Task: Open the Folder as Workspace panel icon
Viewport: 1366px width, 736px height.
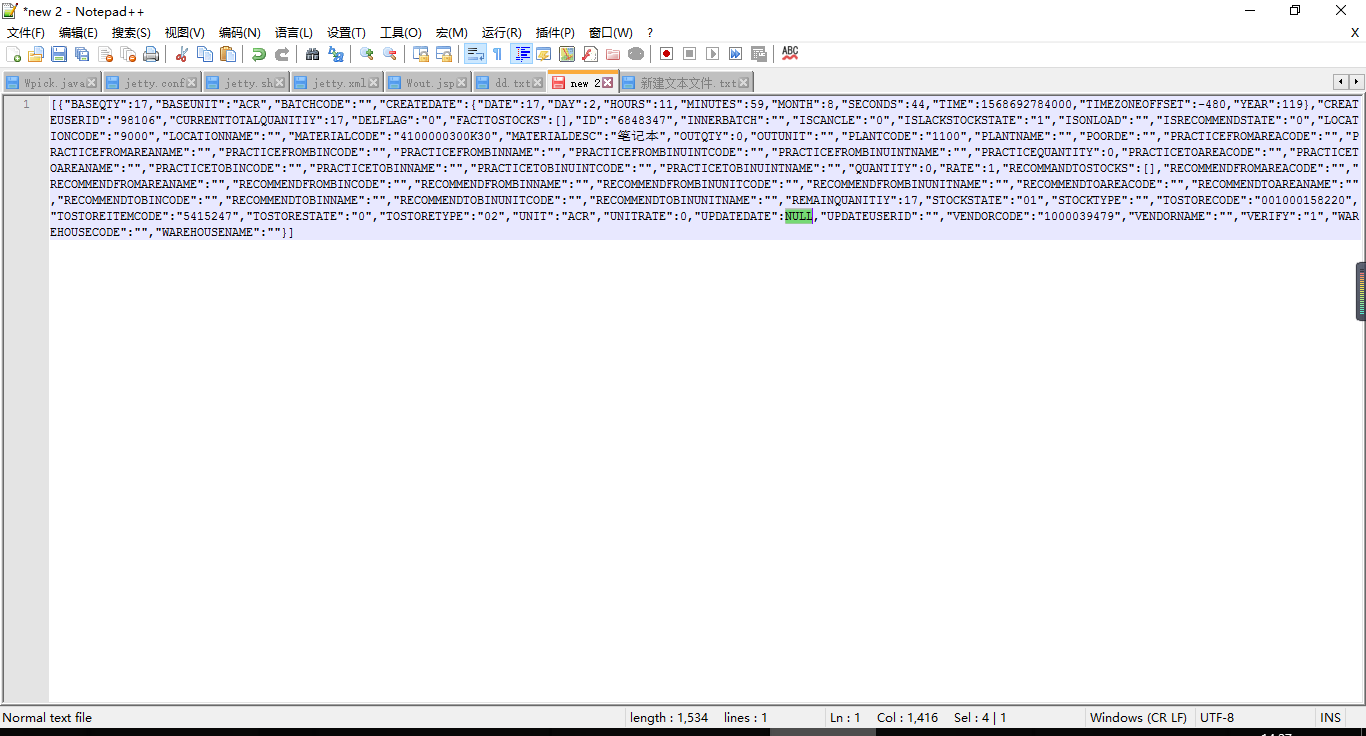Action: tap(613, 54)
